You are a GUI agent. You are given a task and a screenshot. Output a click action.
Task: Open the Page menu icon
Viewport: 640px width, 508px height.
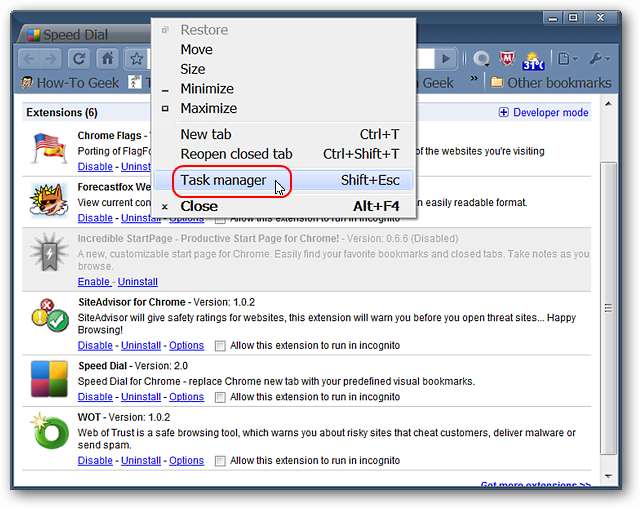click(x=567, y=59)
